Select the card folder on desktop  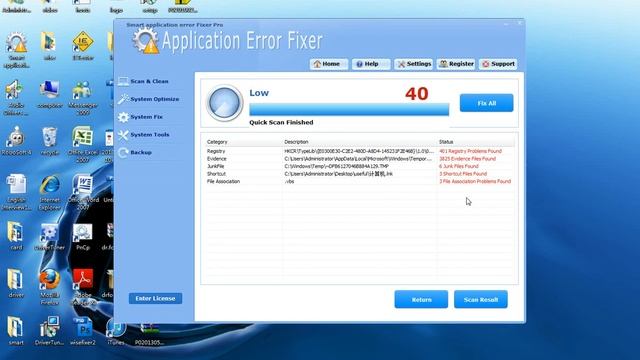point(16,236)
